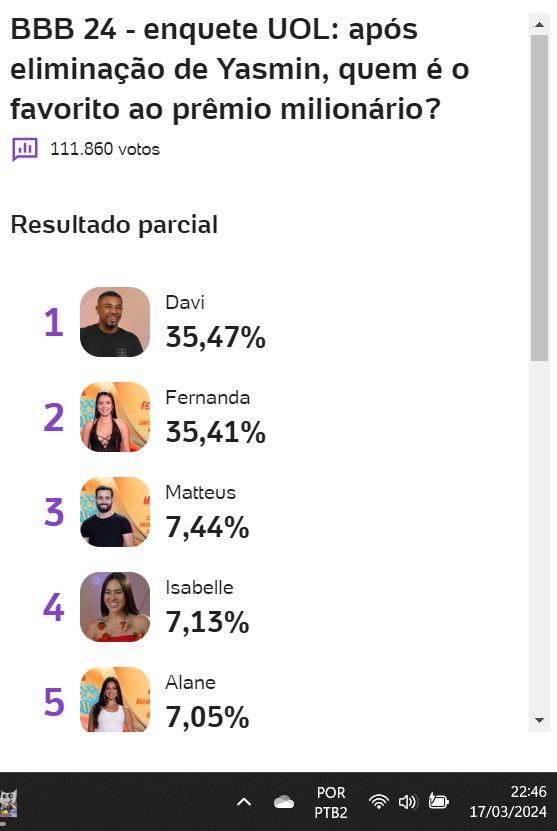Screen dimensions: 557x831
Task: Select Isabelle's profile photo
Action: click(115, 606)
